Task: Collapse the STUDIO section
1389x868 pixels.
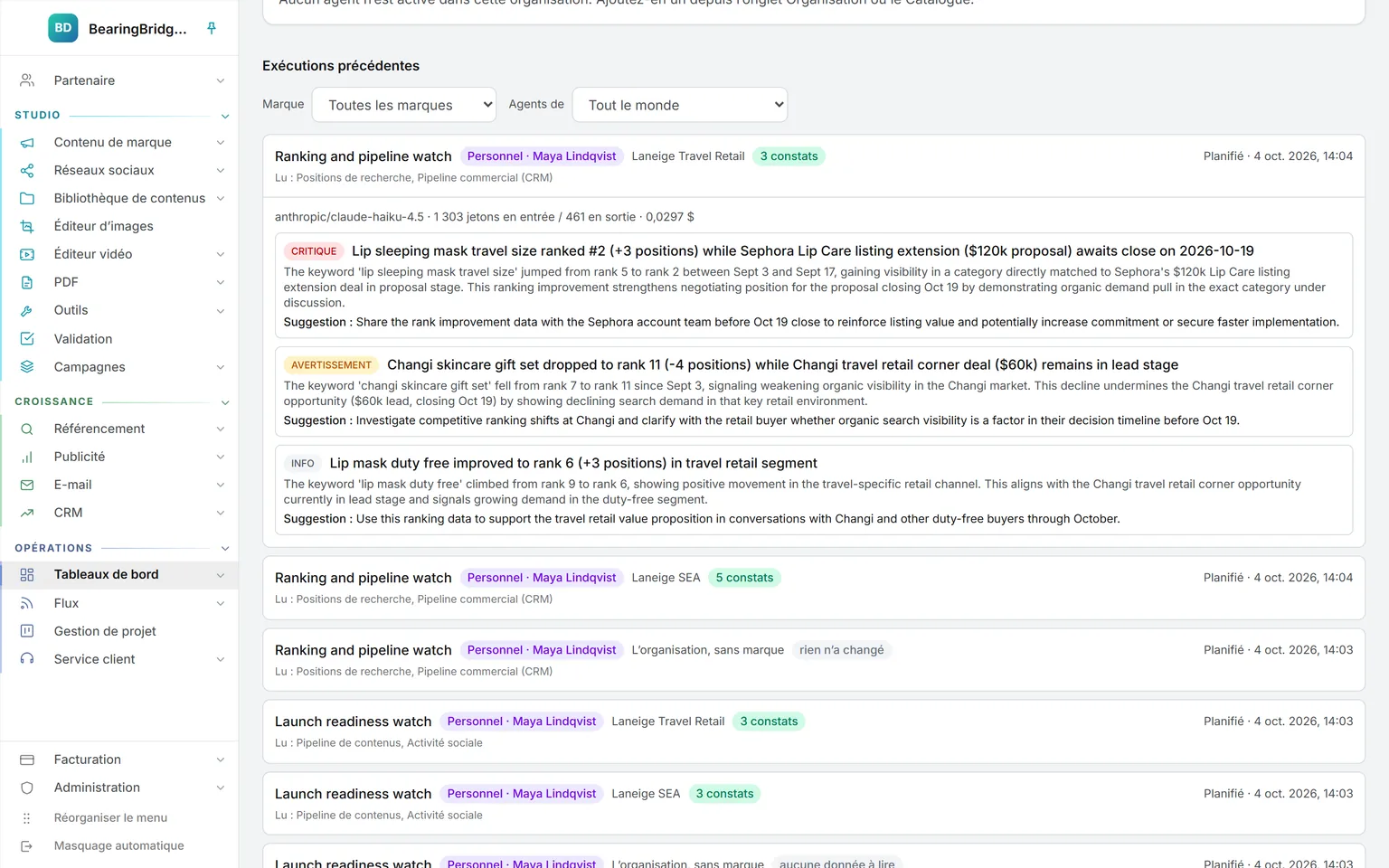Action: coord(225,117)
